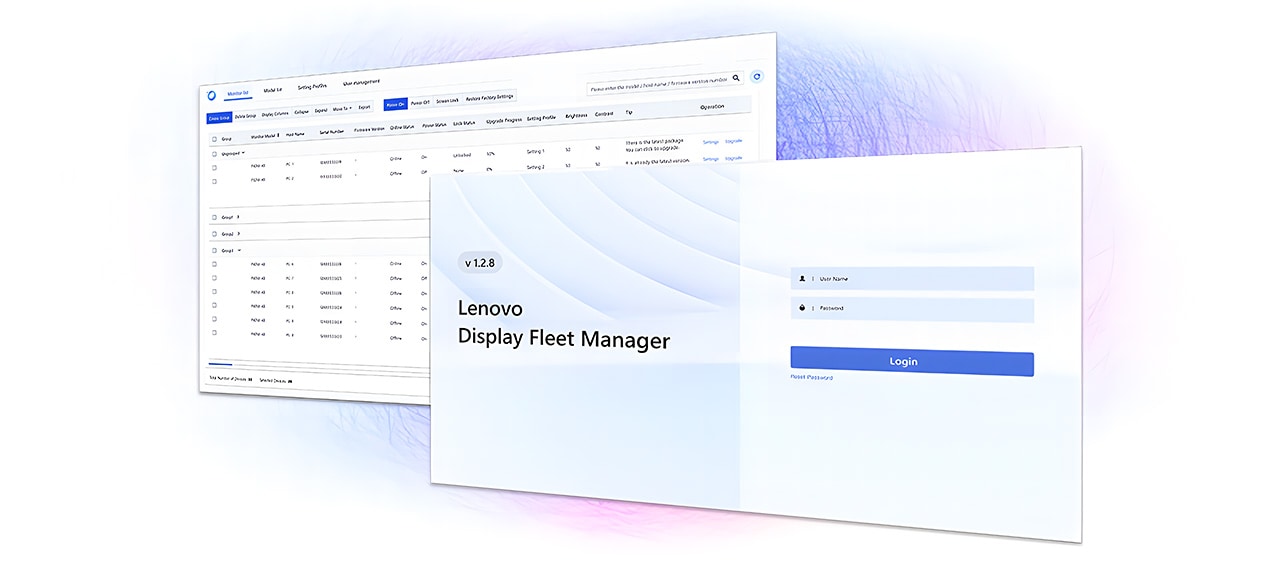The image size is (1280, 568).
Task: Tick the select-all checkbox in Group header
Action: point(214,139)
